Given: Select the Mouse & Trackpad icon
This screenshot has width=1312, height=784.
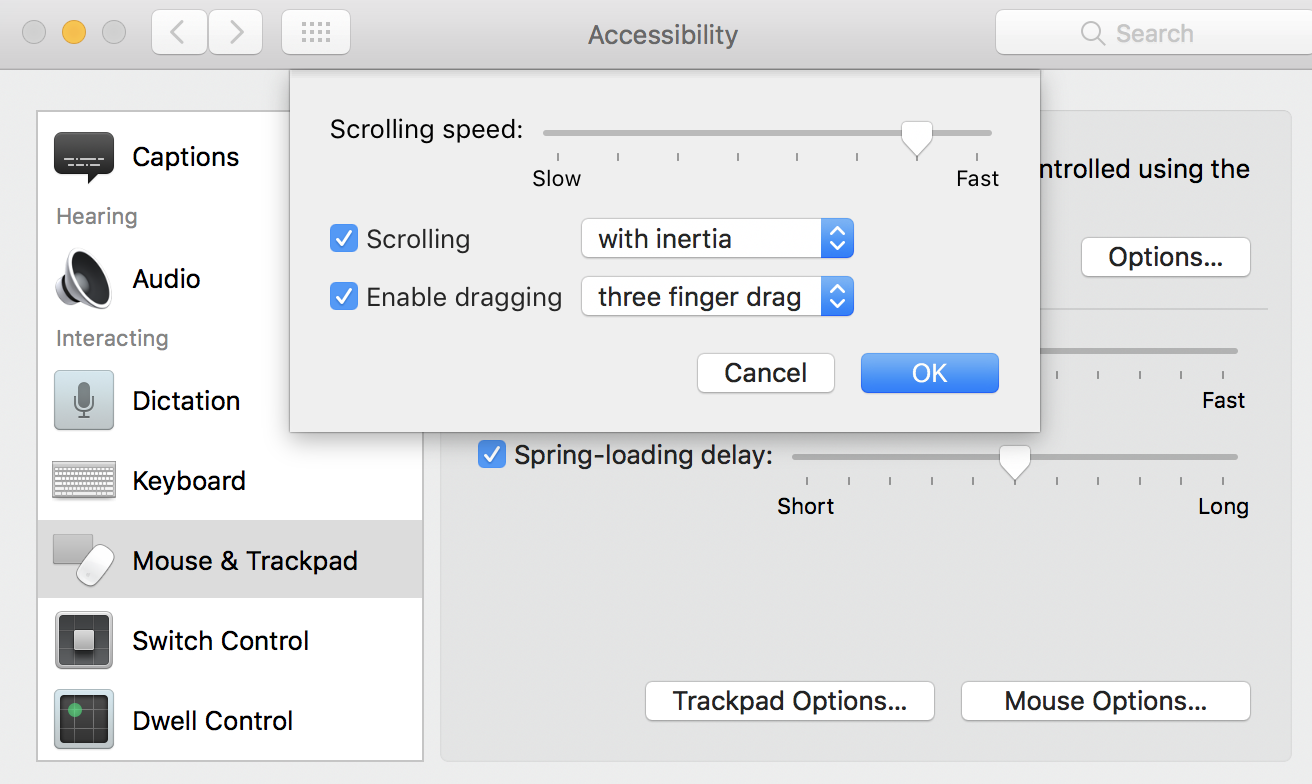Looking at the screenshot, I should click(84, 560).
